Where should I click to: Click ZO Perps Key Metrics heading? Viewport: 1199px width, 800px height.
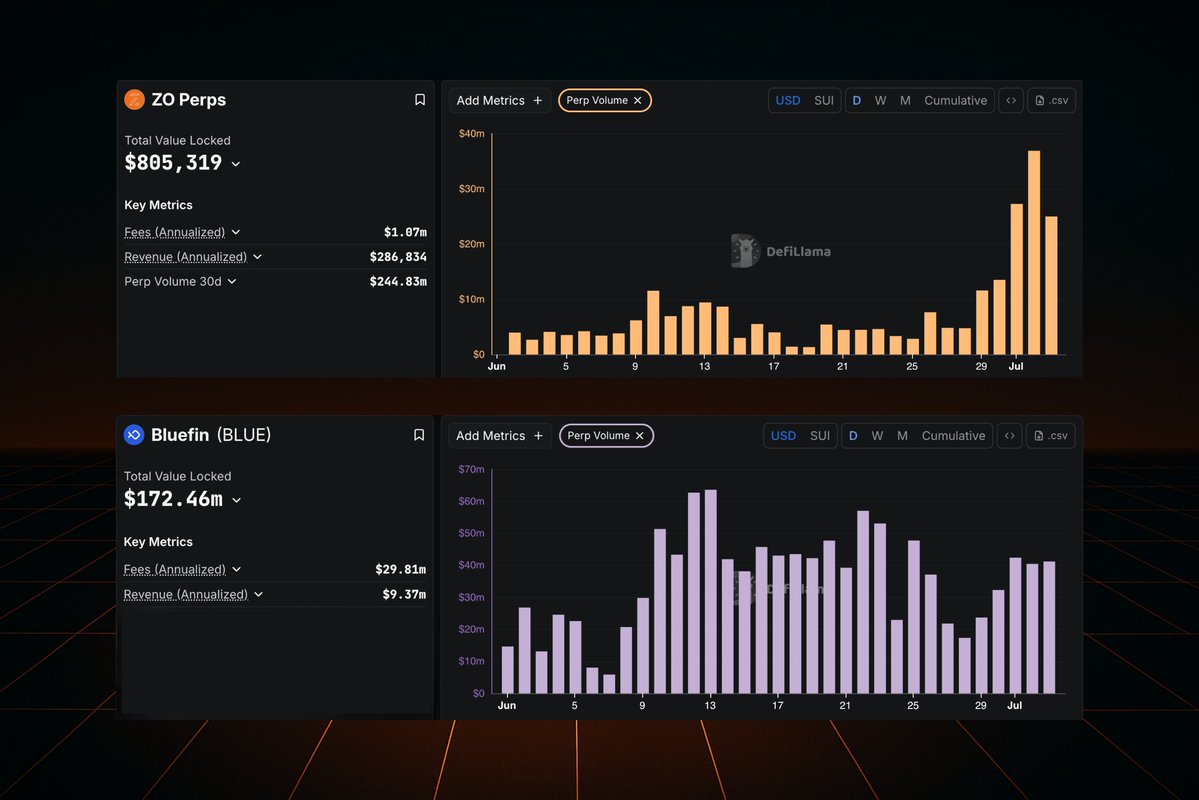pyautogui.click(x=158, y=205)
